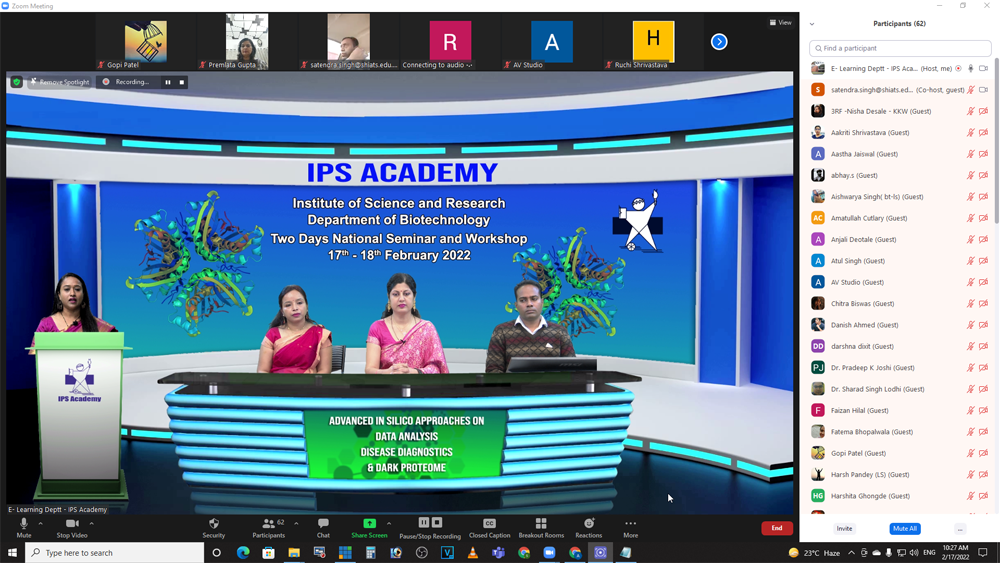The height and width of the screenshot is (563, 1000).
Task: Click Remove Spotlight on the video
Action: 59,82
